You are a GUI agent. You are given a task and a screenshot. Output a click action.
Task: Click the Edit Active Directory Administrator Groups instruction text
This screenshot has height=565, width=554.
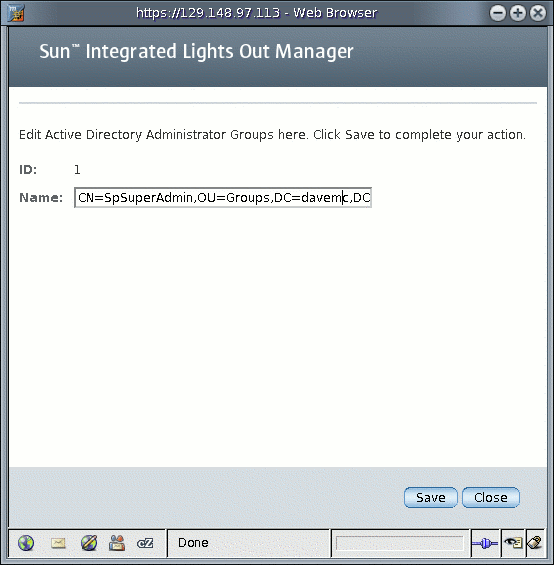272,135
